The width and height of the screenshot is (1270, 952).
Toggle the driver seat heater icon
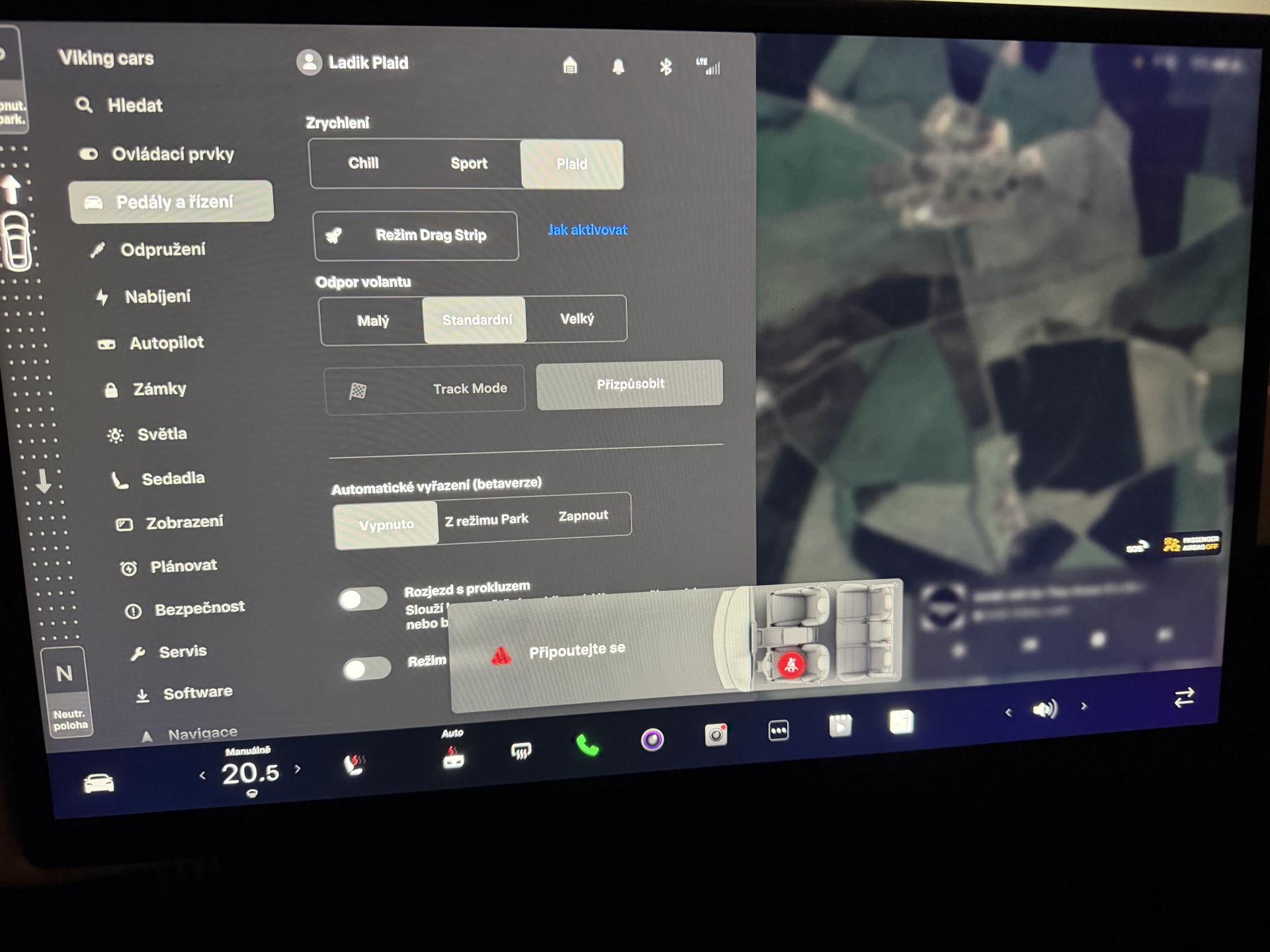[x=355, y=764]
